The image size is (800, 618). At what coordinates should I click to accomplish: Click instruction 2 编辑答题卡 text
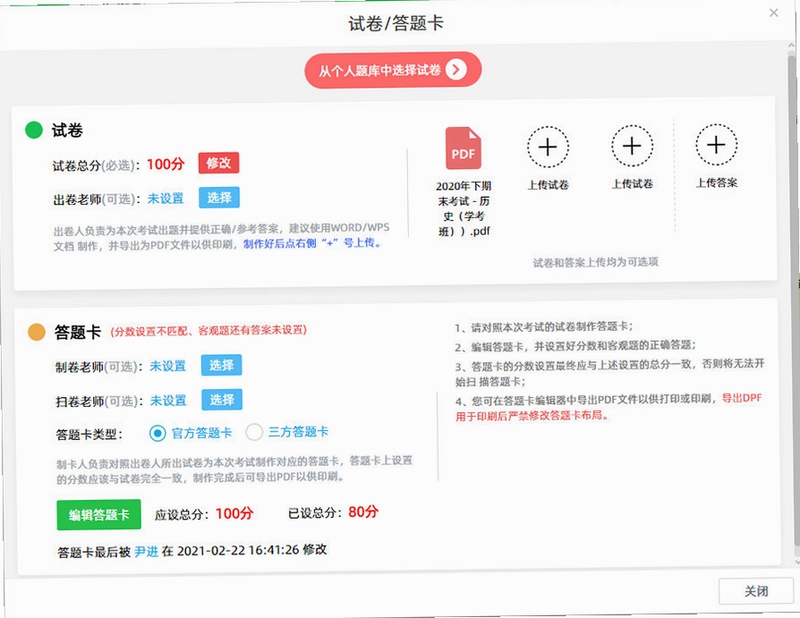point(576,347)
